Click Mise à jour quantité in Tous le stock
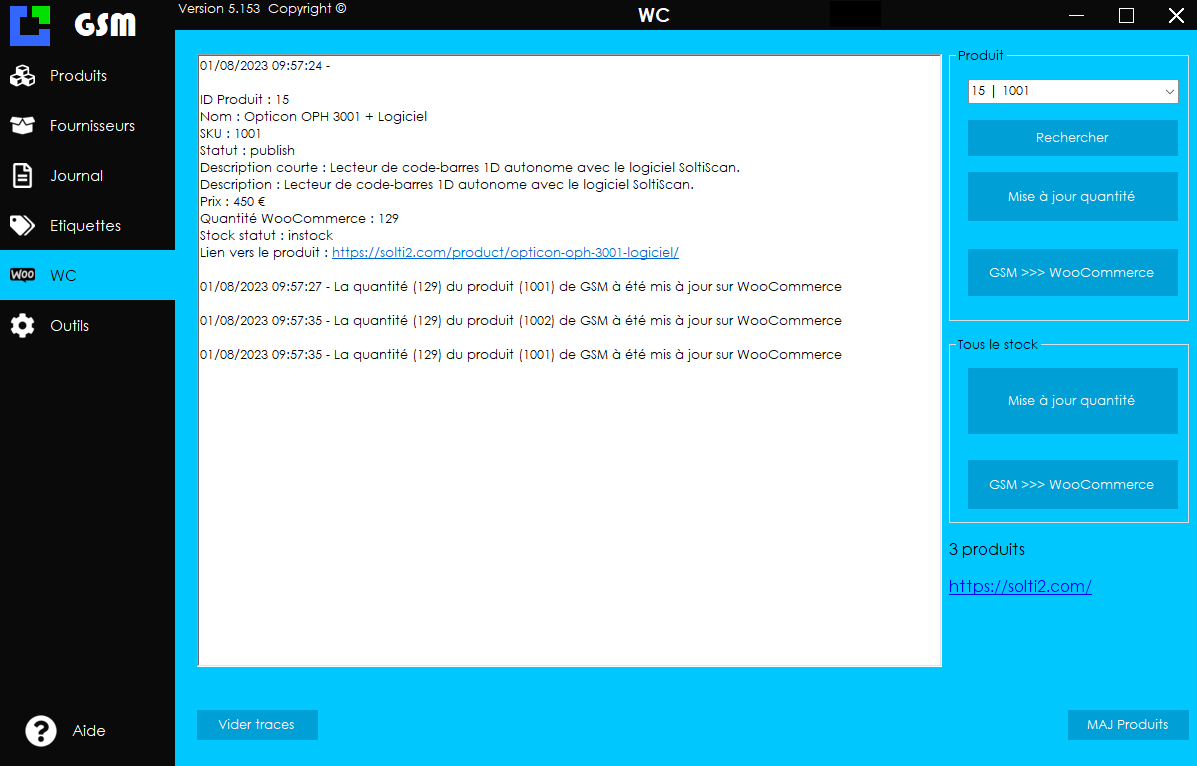This screenshot has width=1197, height=766. [x=1073, y=400]
